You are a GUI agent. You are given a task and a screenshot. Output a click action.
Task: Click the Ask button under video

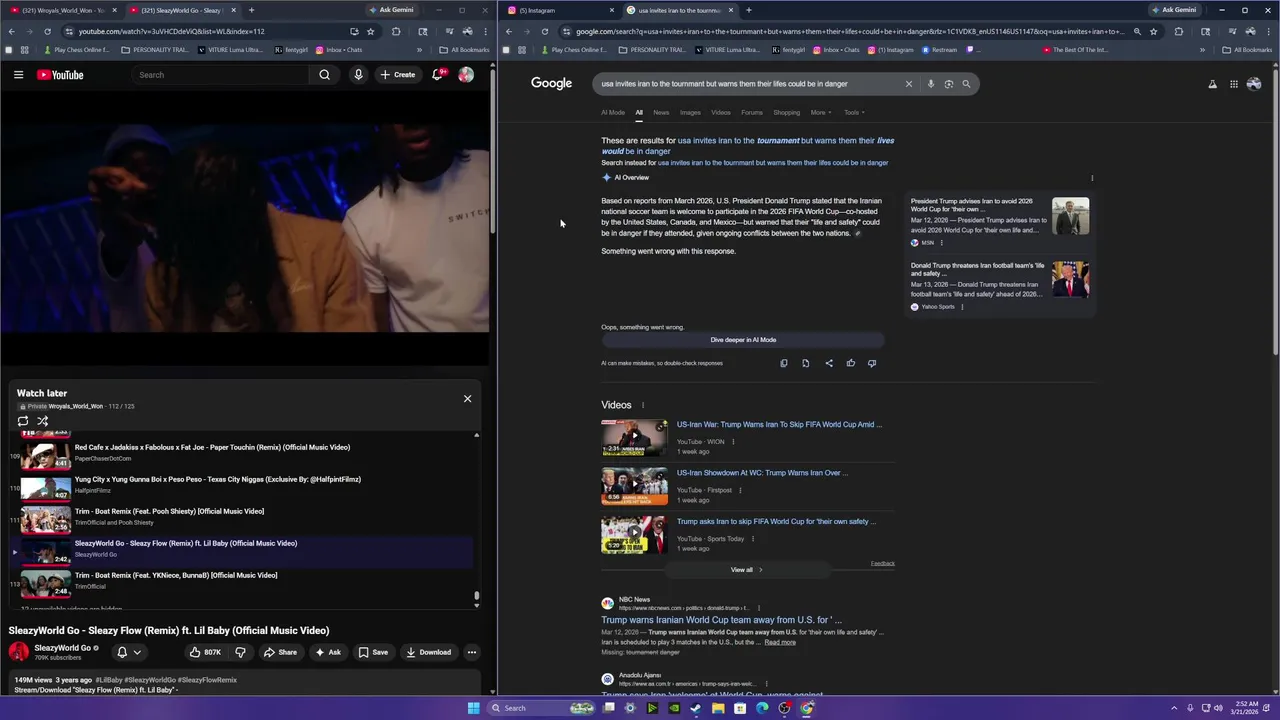[x=328, y=652]
